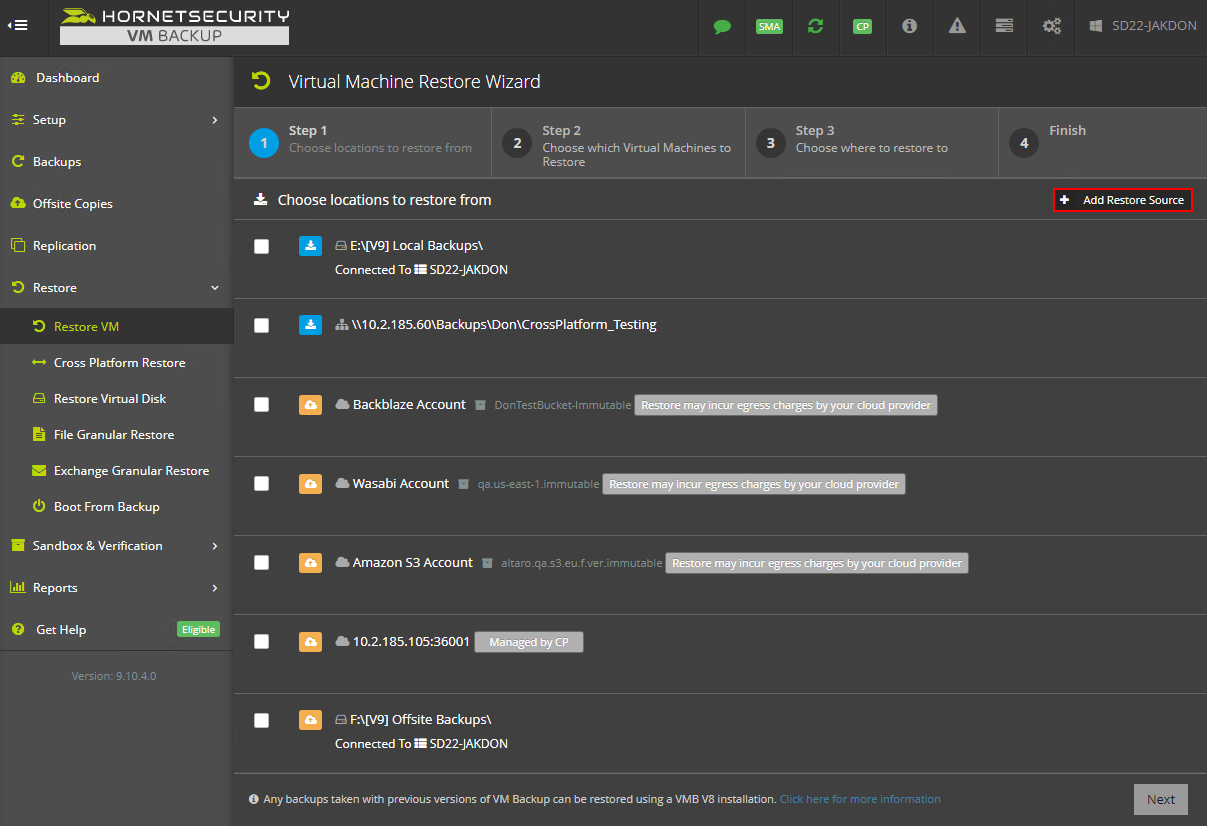Image resolution: width=1207 pixels, height=826 pixels.
Task: Click Backblaze egress charges notice
Action: pos(786,405)
